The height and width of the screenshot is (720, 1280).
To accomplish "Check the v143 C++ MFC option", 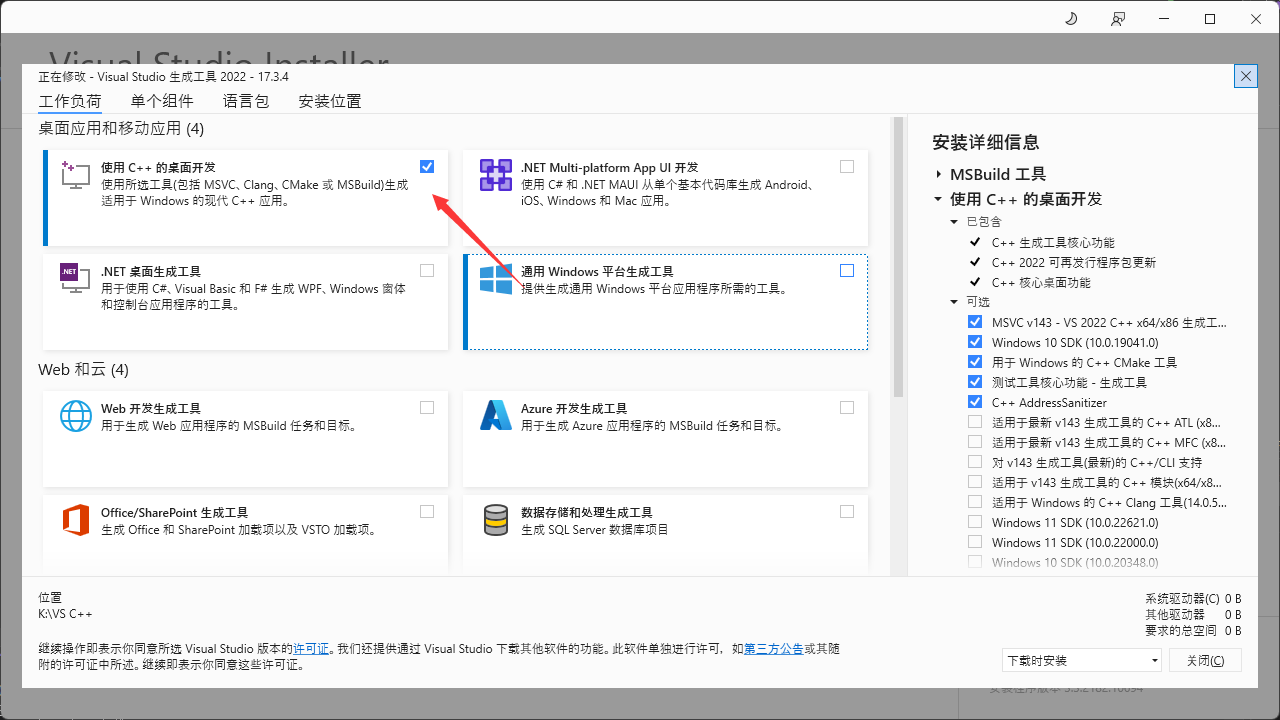I will (975, 442).
